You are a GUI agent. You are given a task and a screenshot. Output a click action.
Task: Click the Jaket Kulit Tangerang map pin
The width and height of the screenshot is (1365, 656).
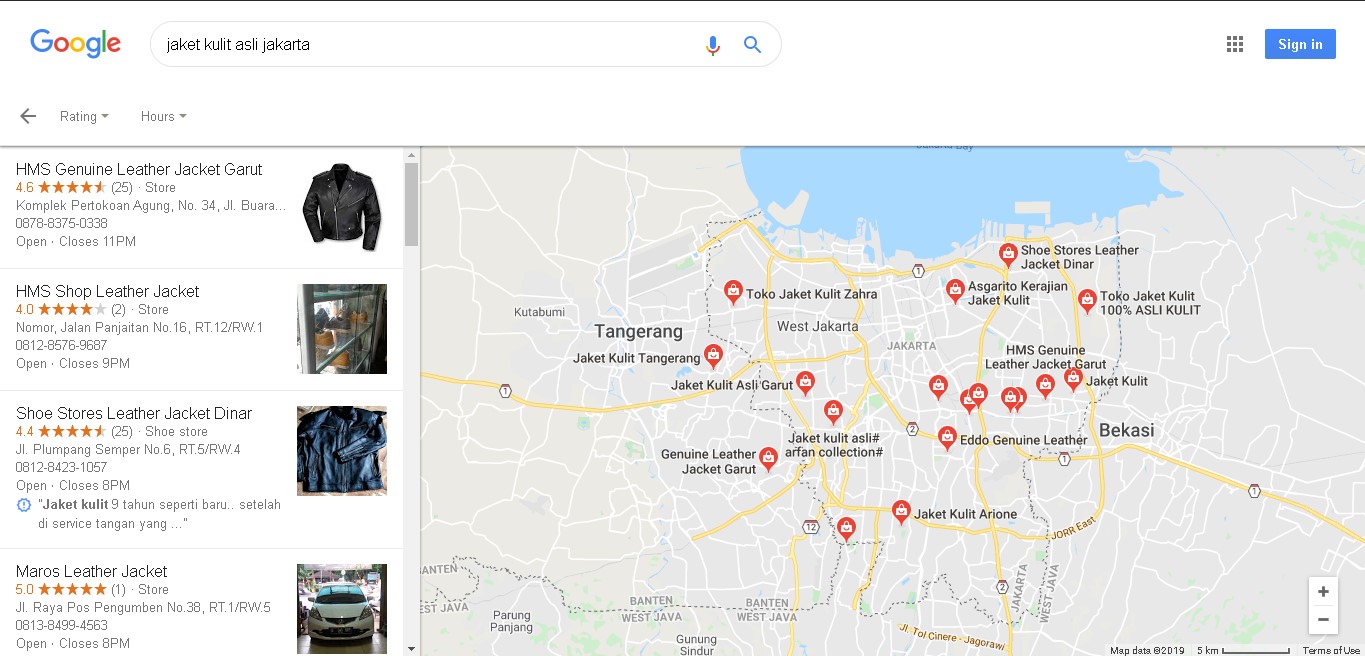click(713, 355)
